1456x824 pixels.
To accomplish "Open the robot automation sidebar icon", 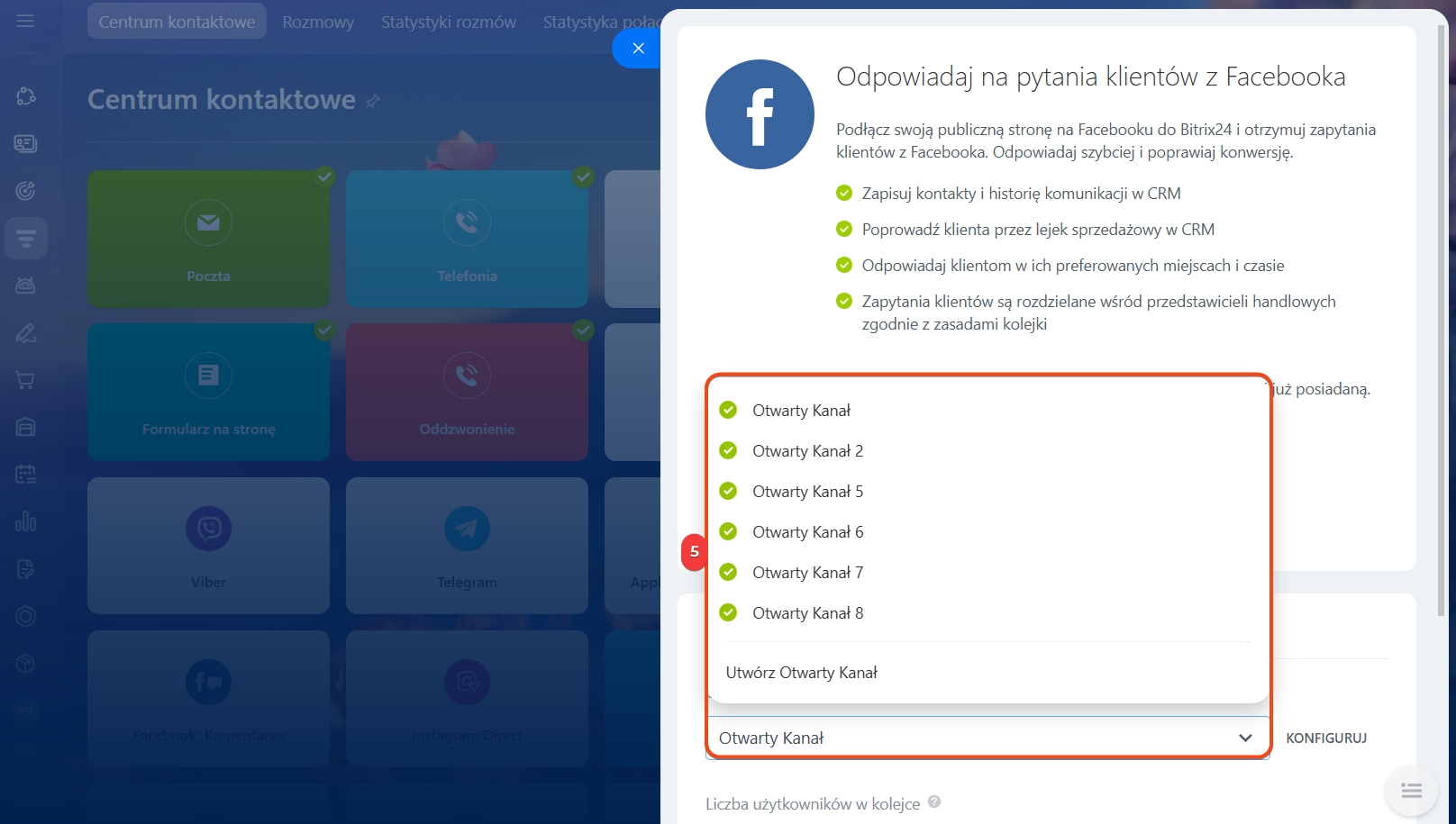I will coord(25,285).
